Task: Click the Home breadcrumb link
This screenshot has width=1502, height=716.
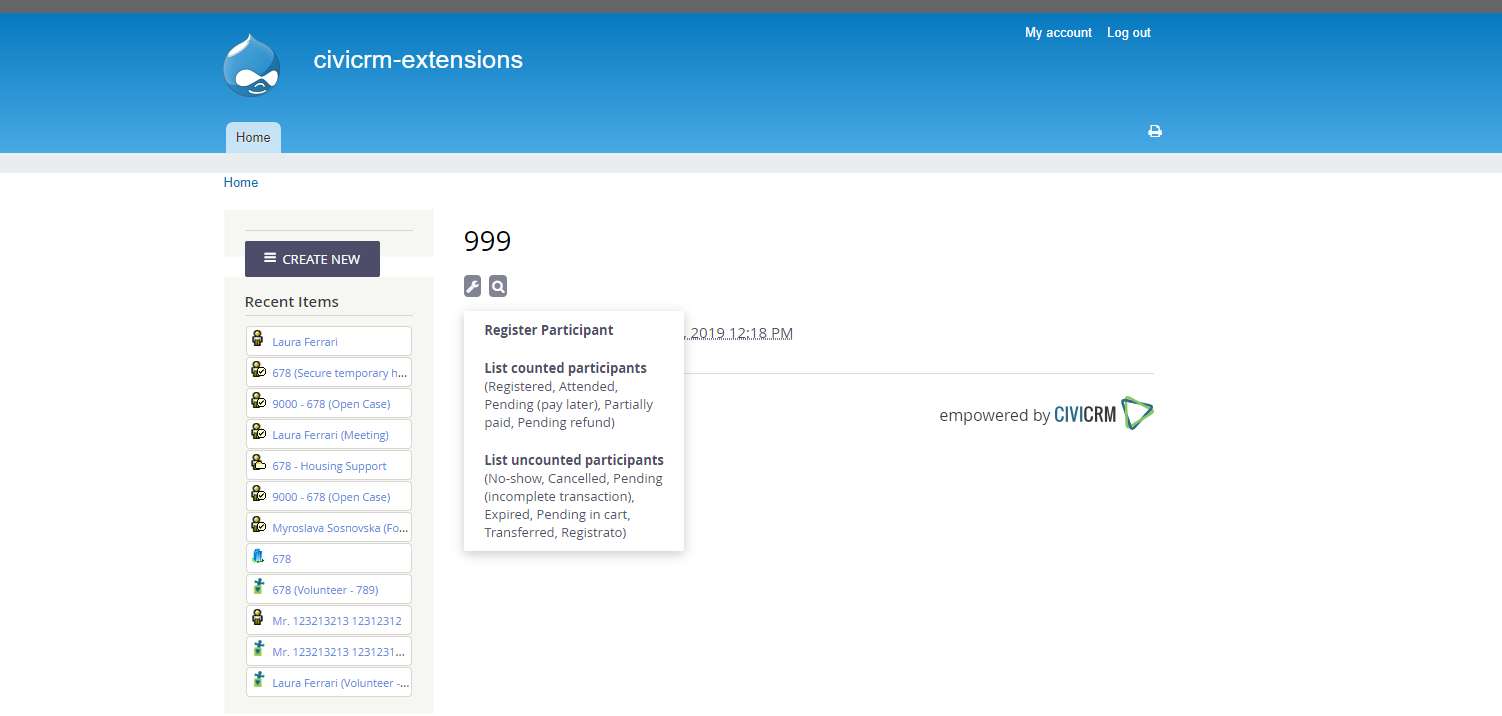Action: (x=241, y=183)
